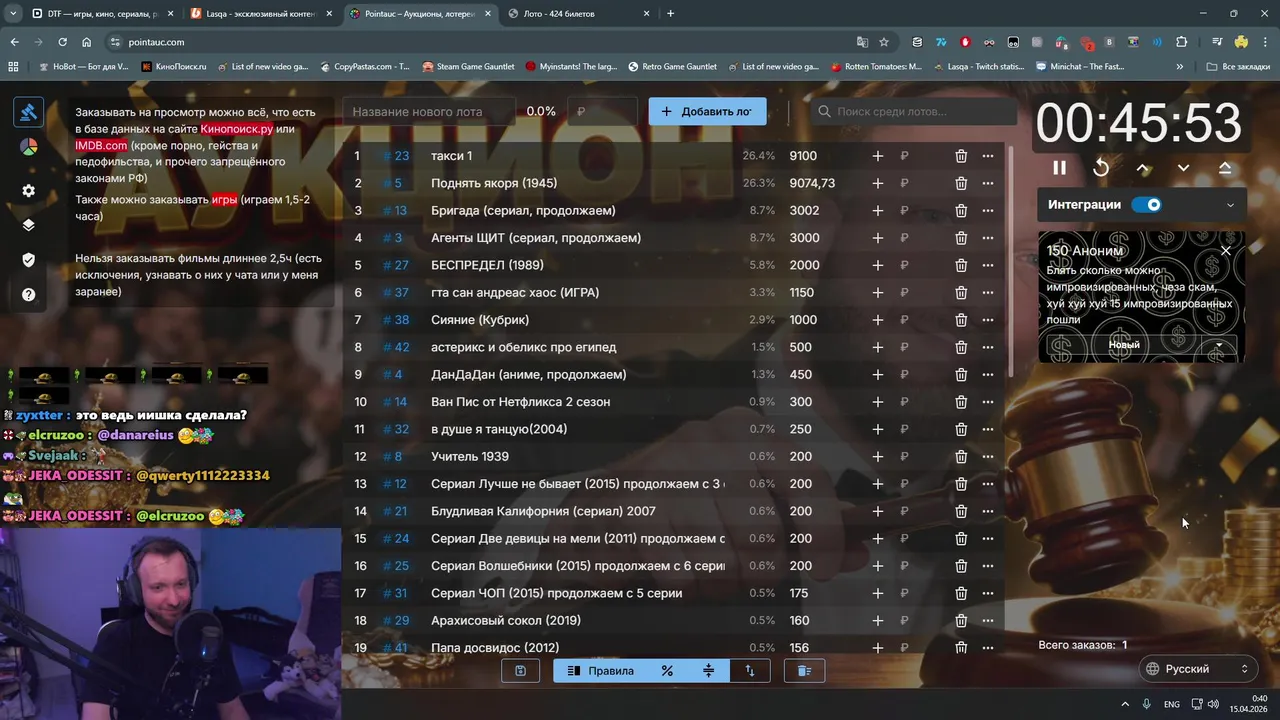Open the tab search dropdown

tap(13, 14)
